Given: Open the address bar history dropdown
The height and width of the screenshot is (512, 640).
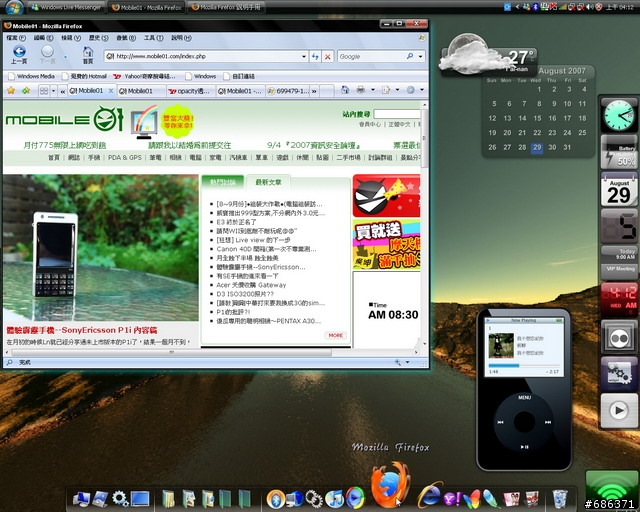Looking at the screenshot, I should click(304, 56).
